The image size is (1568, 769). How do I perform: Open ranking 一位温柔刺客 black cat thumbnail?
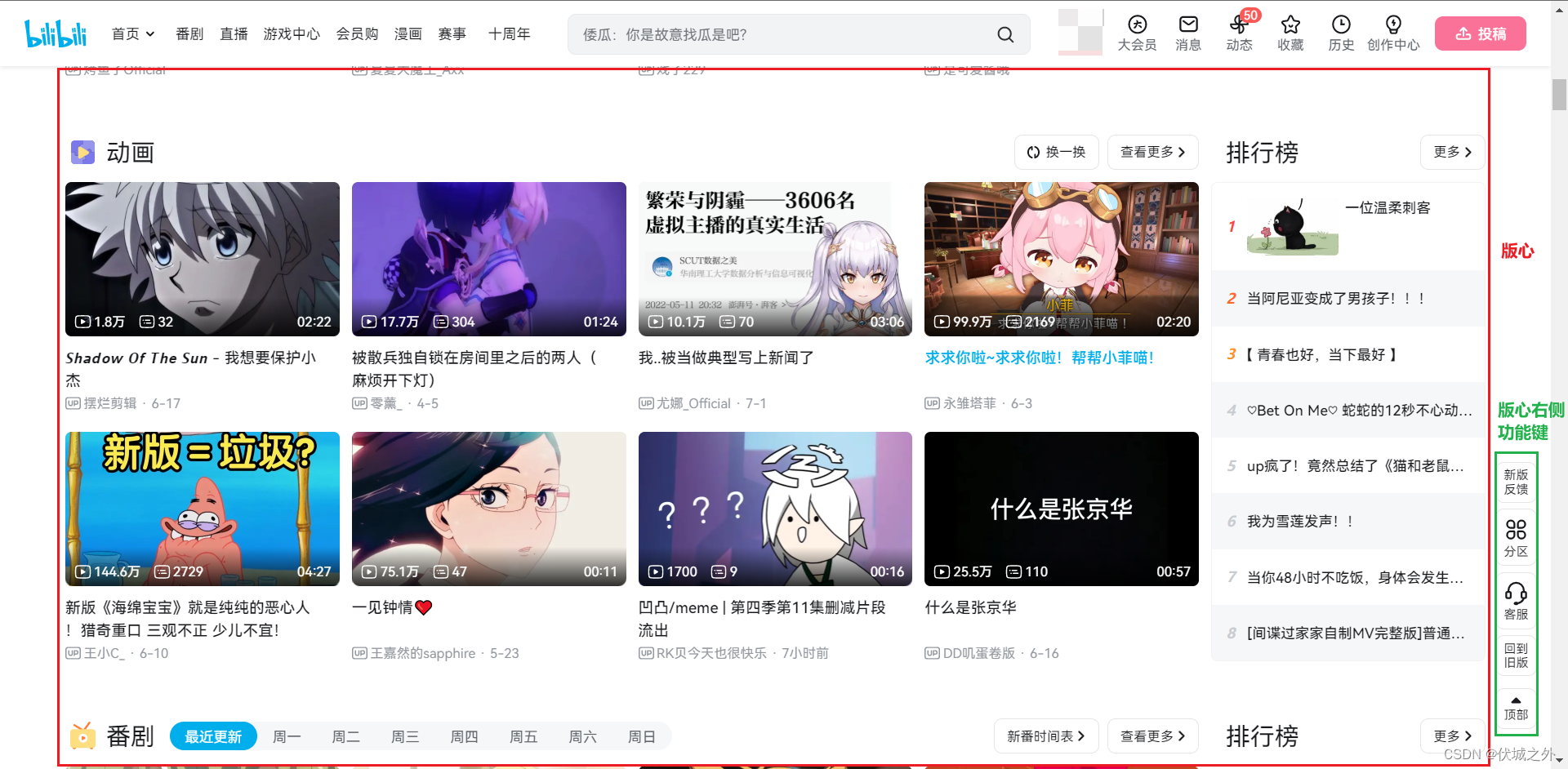pos(1292,226)
